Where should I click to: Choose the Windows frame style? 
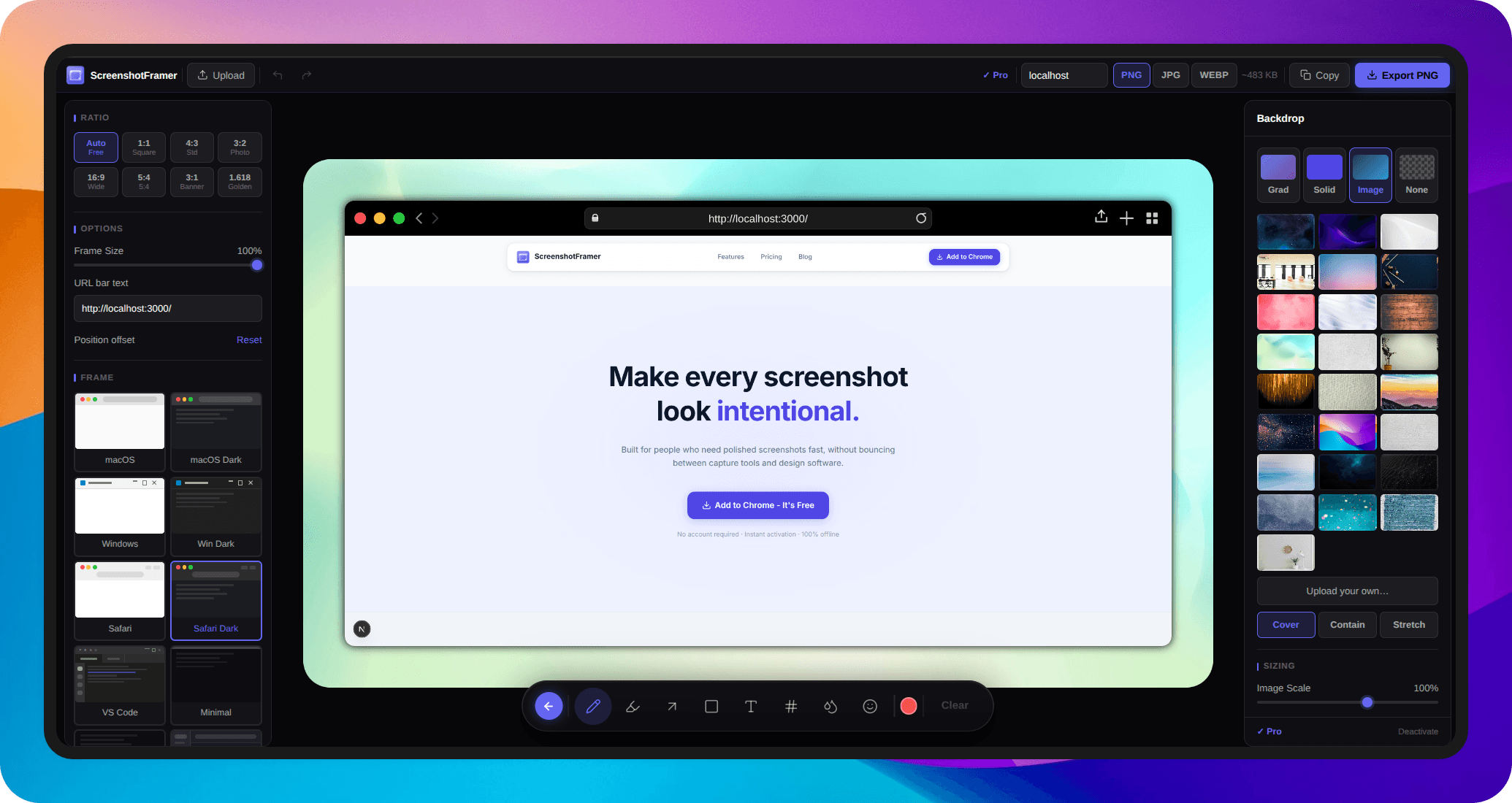click(x=120, y=516)
